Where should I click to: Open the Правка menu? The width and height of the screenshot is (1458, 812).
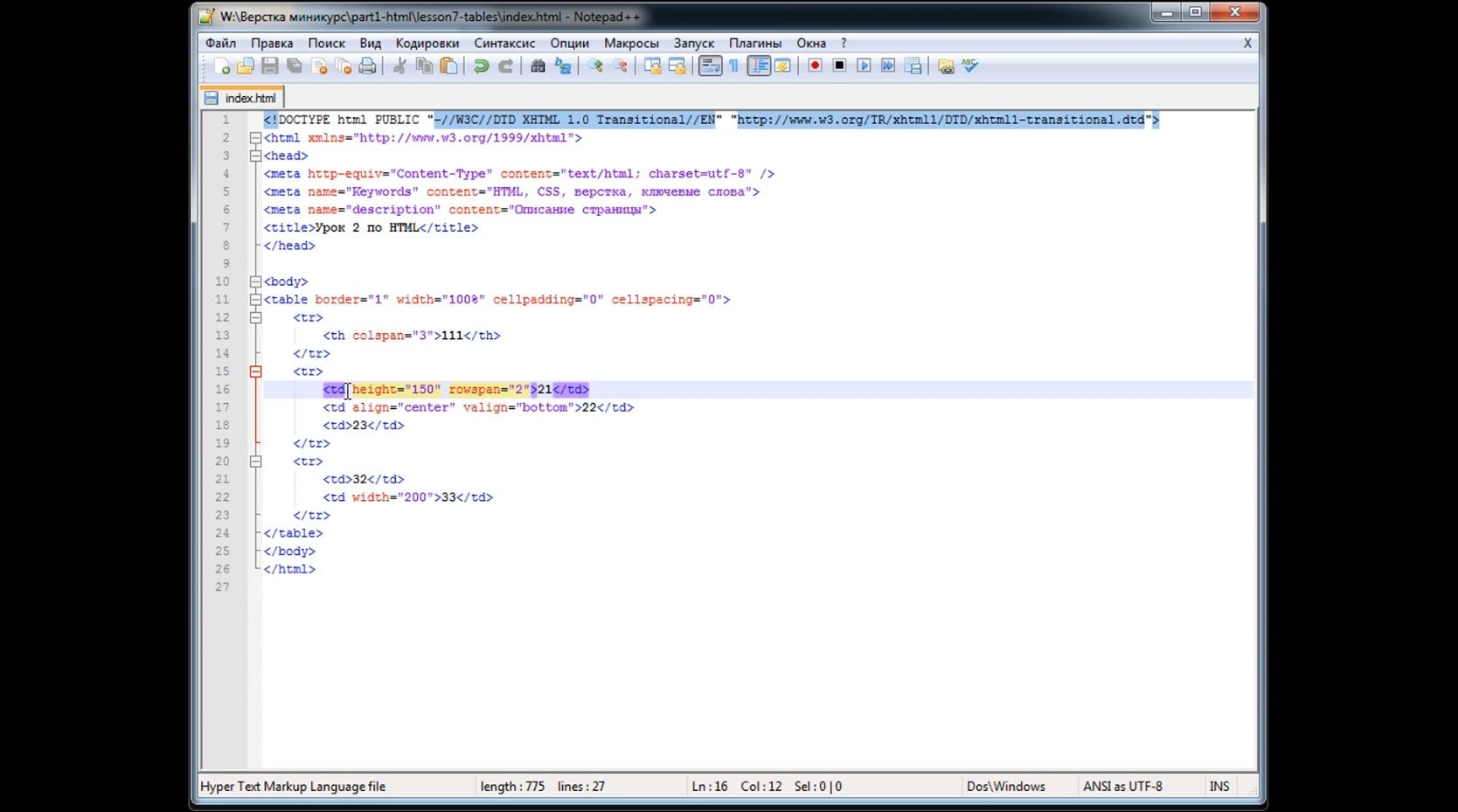coord(272,43)
